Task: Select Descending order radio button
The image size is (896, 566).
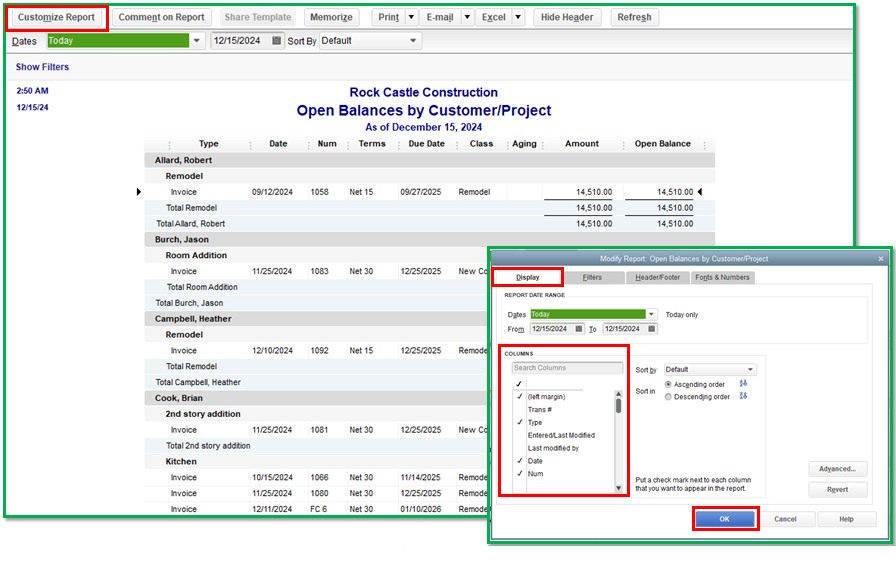Action: [668, 397]
